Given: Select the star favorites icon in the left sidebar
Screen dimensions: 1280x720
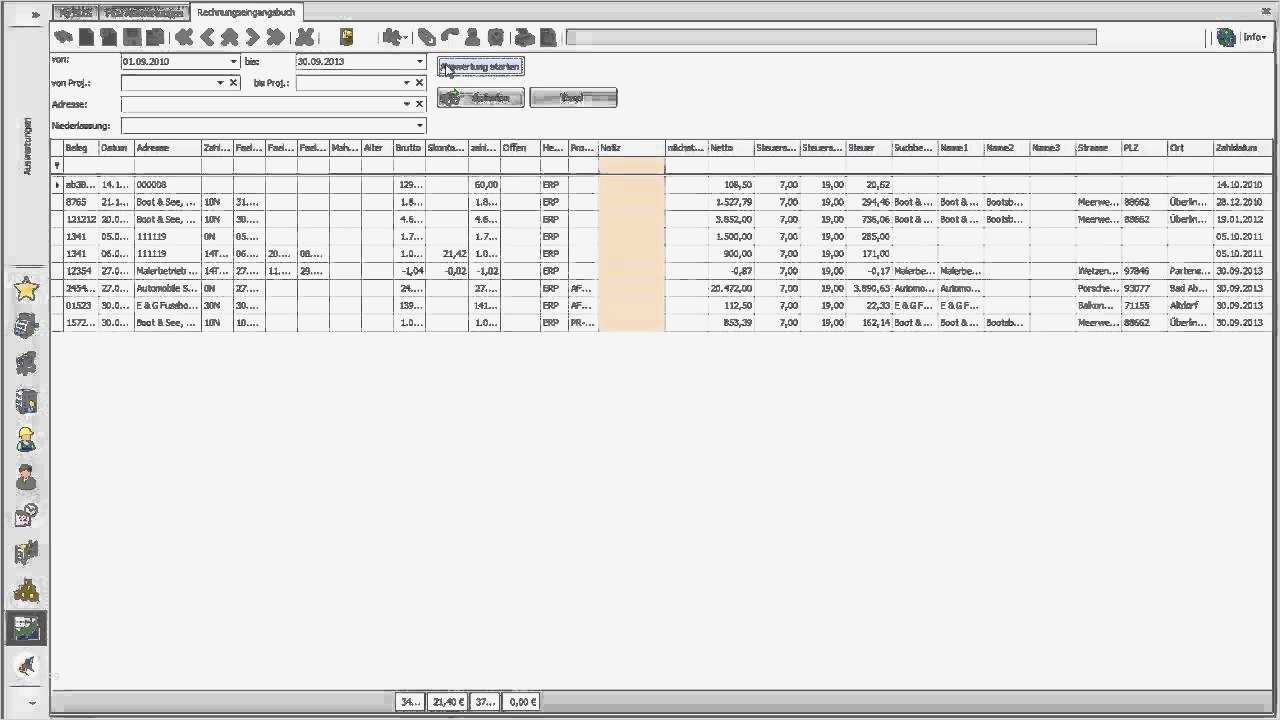Looking at the screenshot, I should pos(27,290).
